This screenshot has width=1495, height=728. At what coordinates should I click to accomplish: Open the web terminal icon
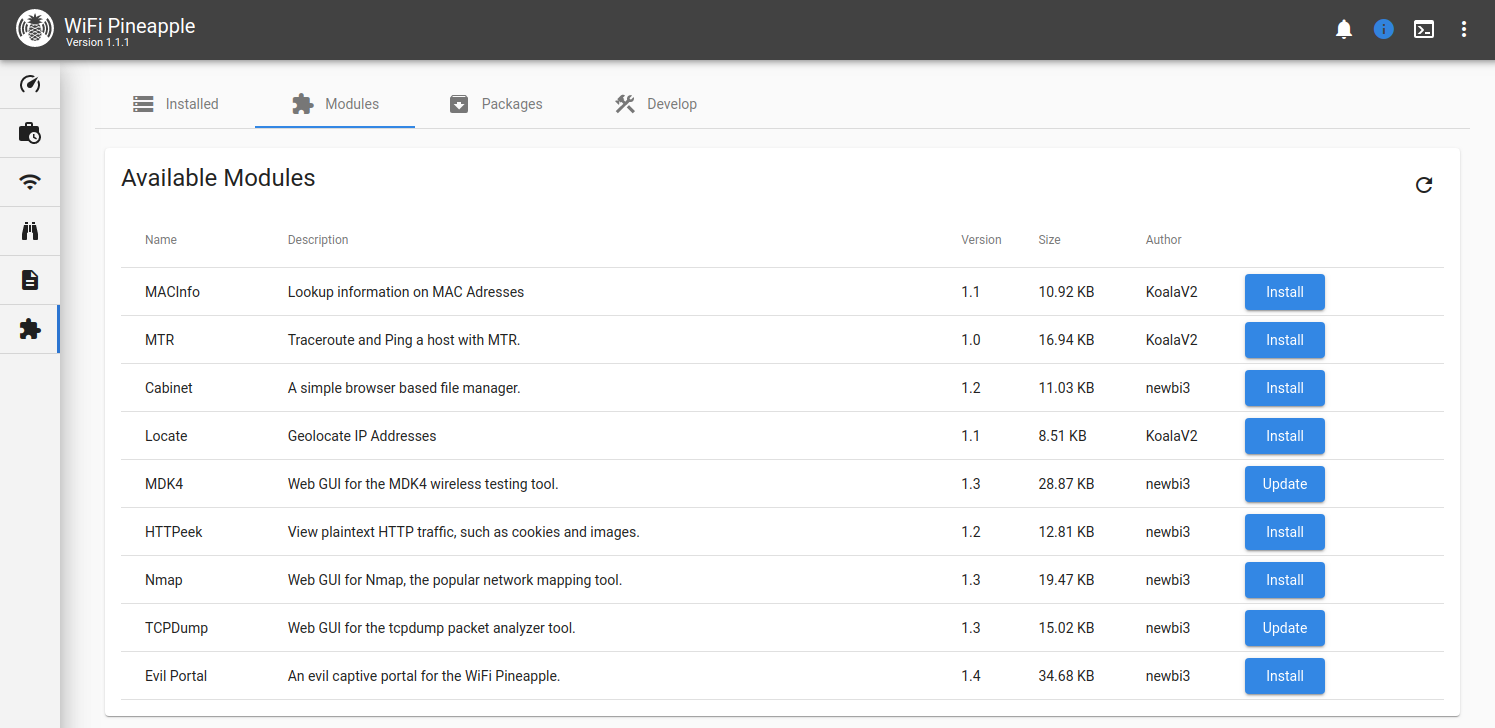(x=1424, y=29)
